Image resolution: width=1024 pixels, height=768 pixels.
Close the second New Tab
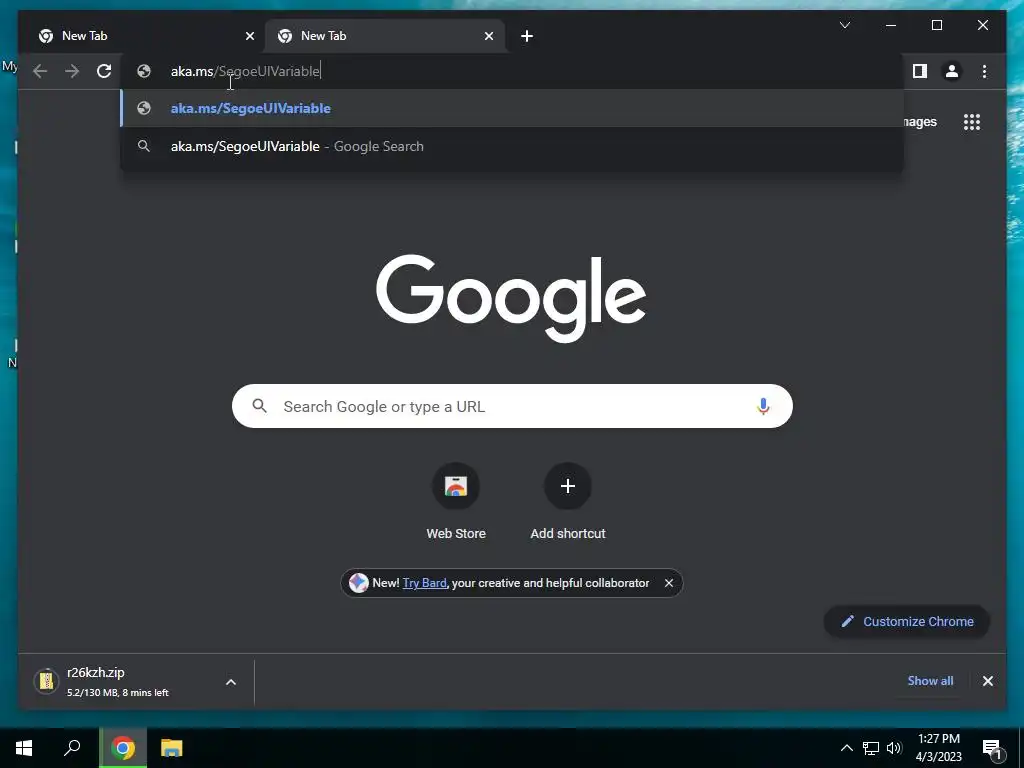(488, 37)
